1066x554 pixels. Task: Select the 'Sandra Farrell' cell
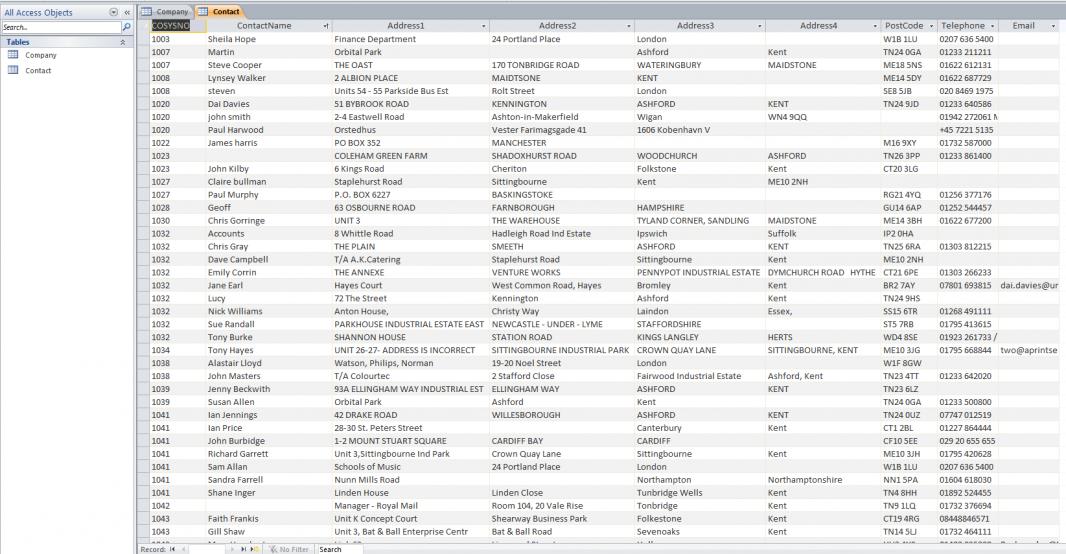pos(268,479)
